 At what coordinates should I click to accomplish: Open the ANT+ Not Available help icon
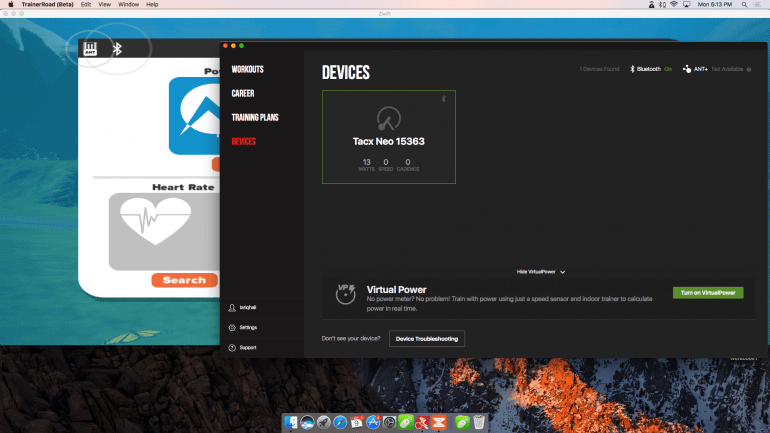[749, 70]
